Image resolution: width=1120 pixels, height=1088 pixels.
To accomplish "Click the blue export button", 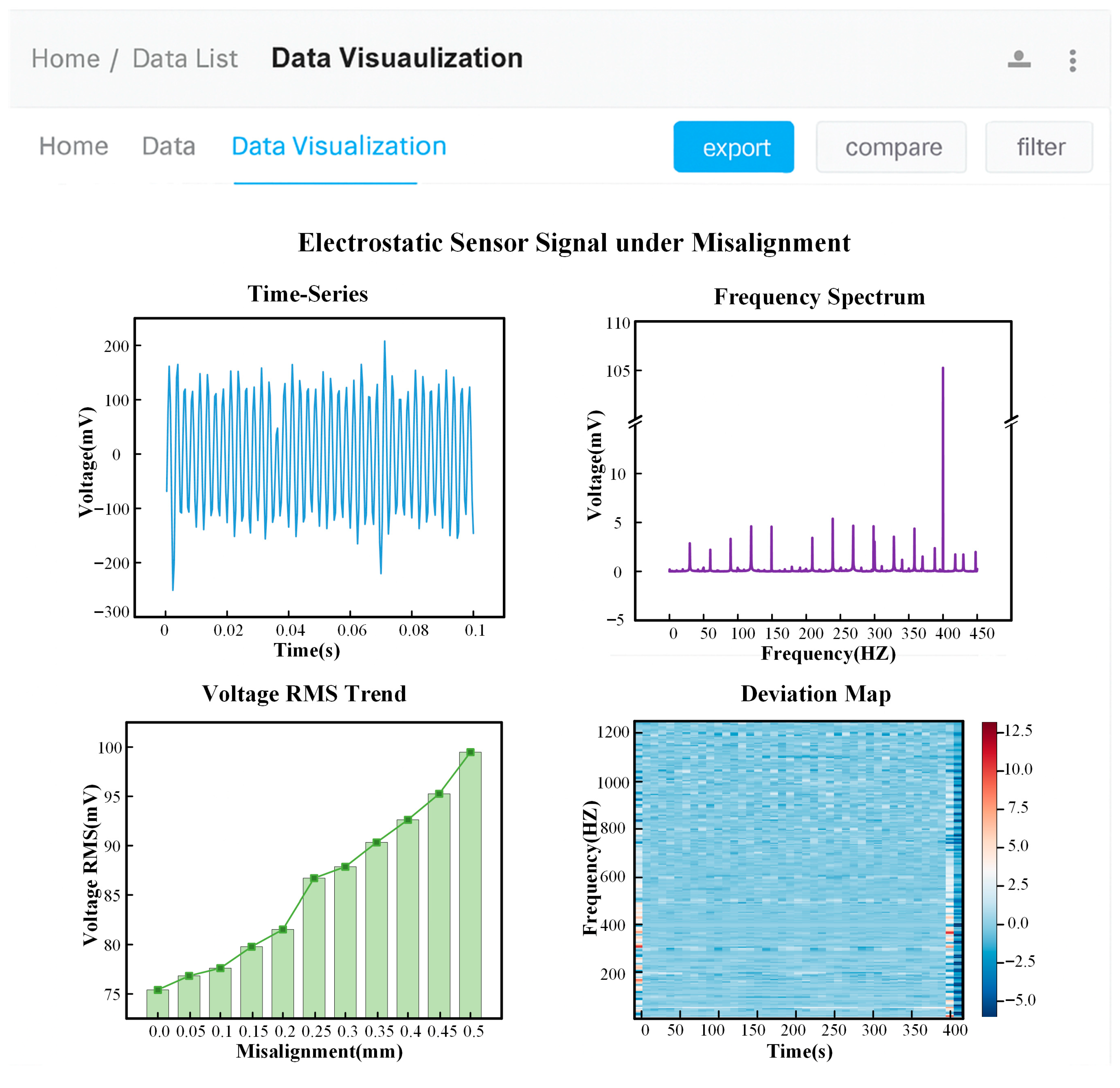I will pyautogui.click(x=734, y=147).
